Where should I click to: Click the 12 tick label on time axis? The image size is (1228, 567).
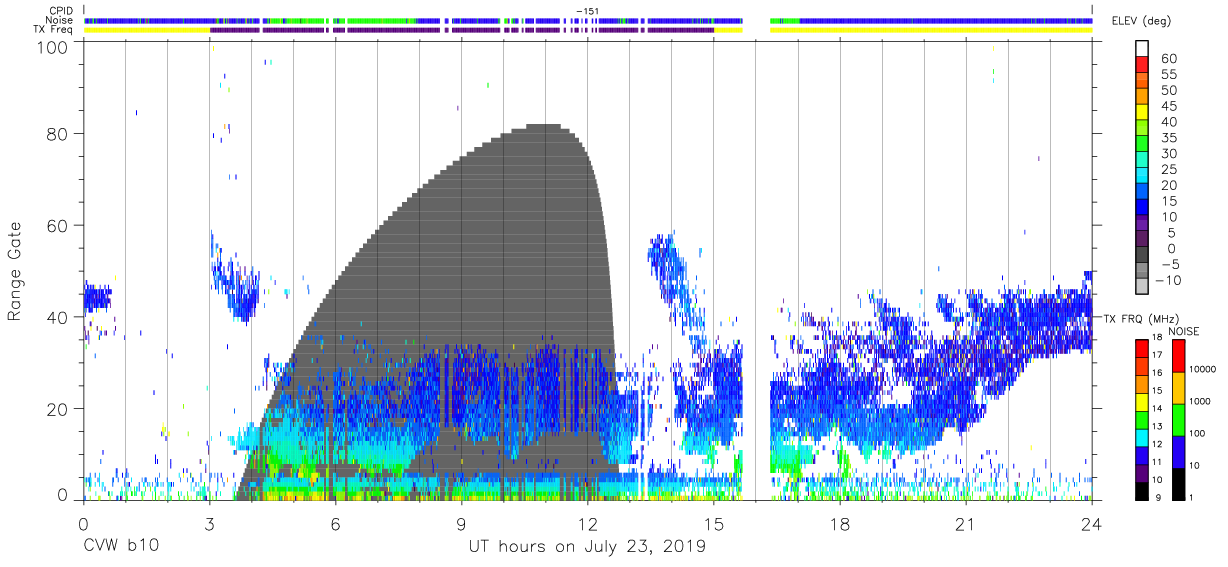click(587, 524)
